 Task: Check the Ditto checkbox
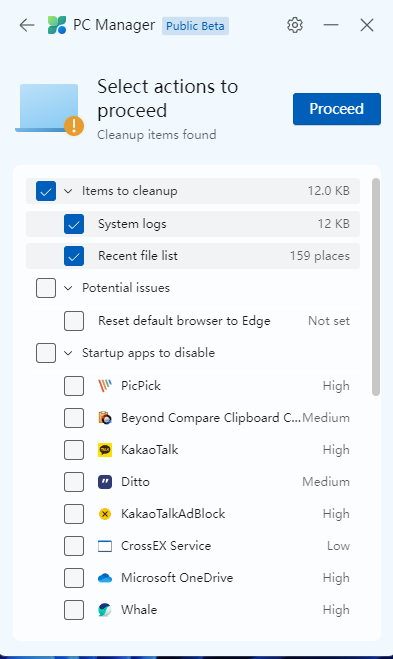(x=74, y=482)
